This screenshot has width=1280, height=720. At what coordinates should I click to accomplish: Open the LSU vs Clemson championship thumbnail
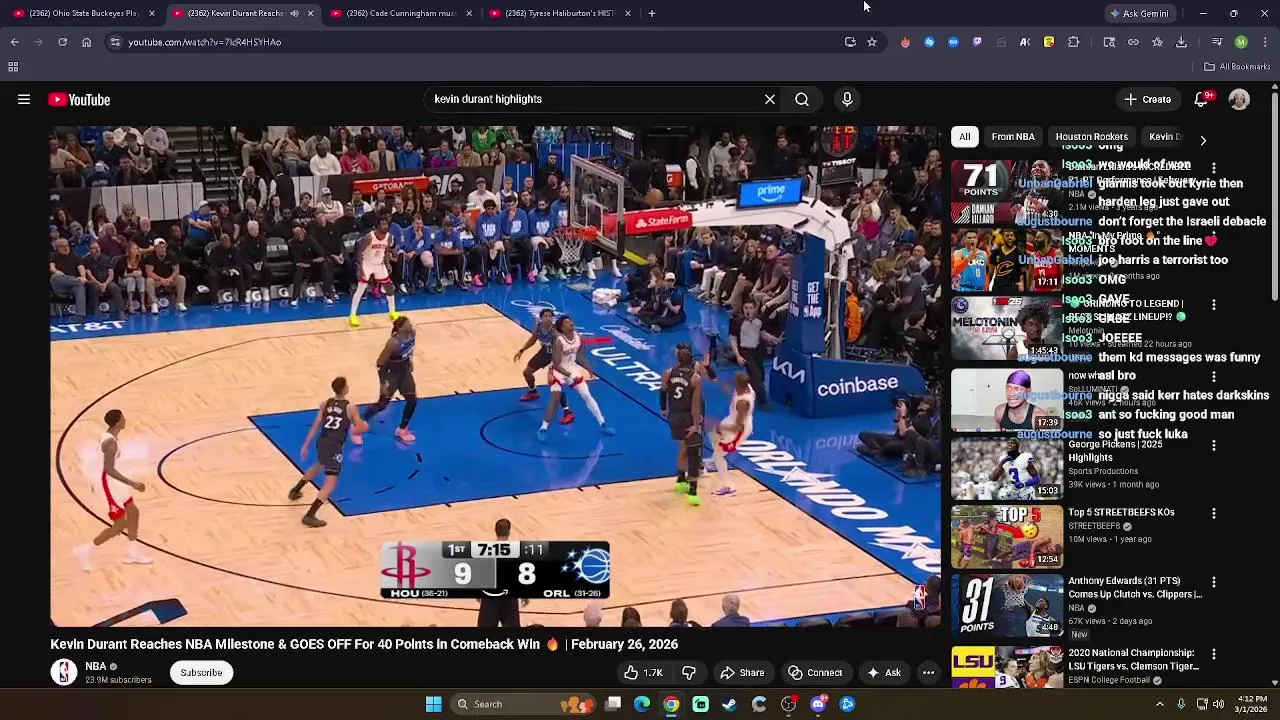coord(1006,666)
